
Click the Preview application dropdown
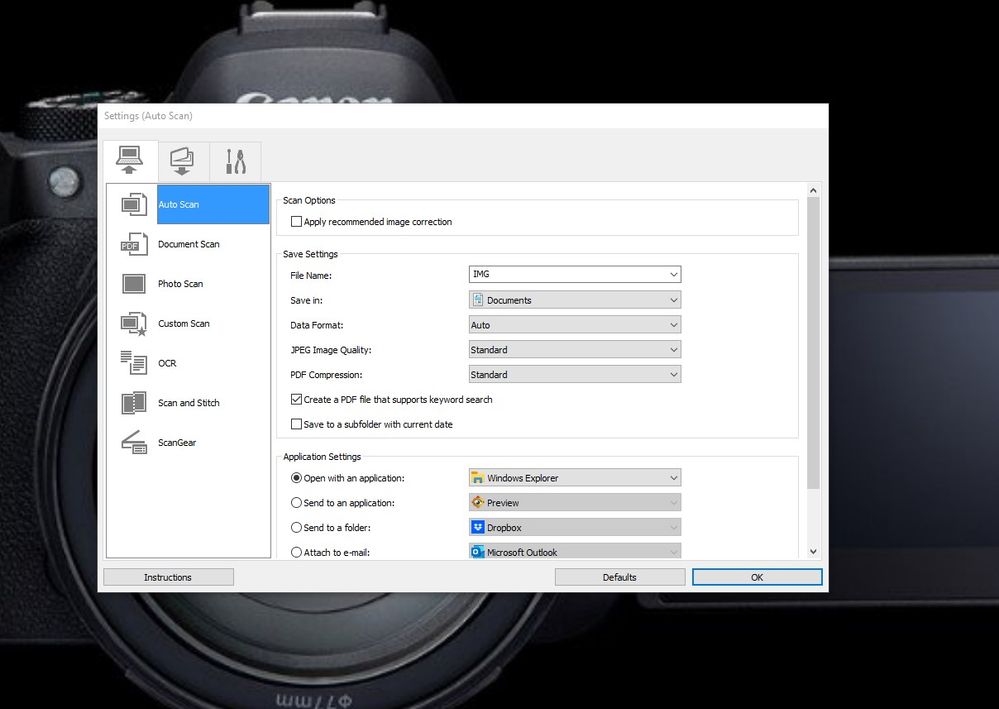point(575,503)
